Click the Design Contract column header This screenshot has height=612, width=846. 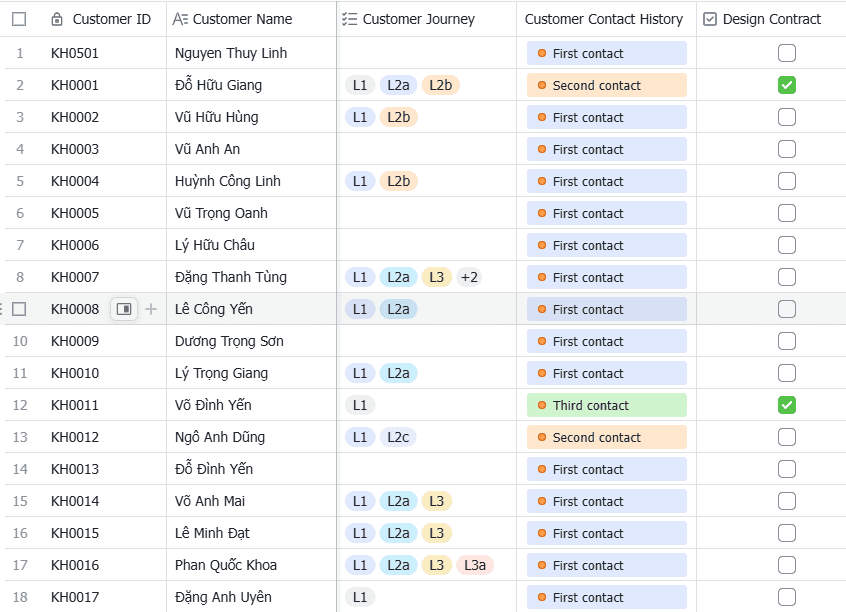771,19
